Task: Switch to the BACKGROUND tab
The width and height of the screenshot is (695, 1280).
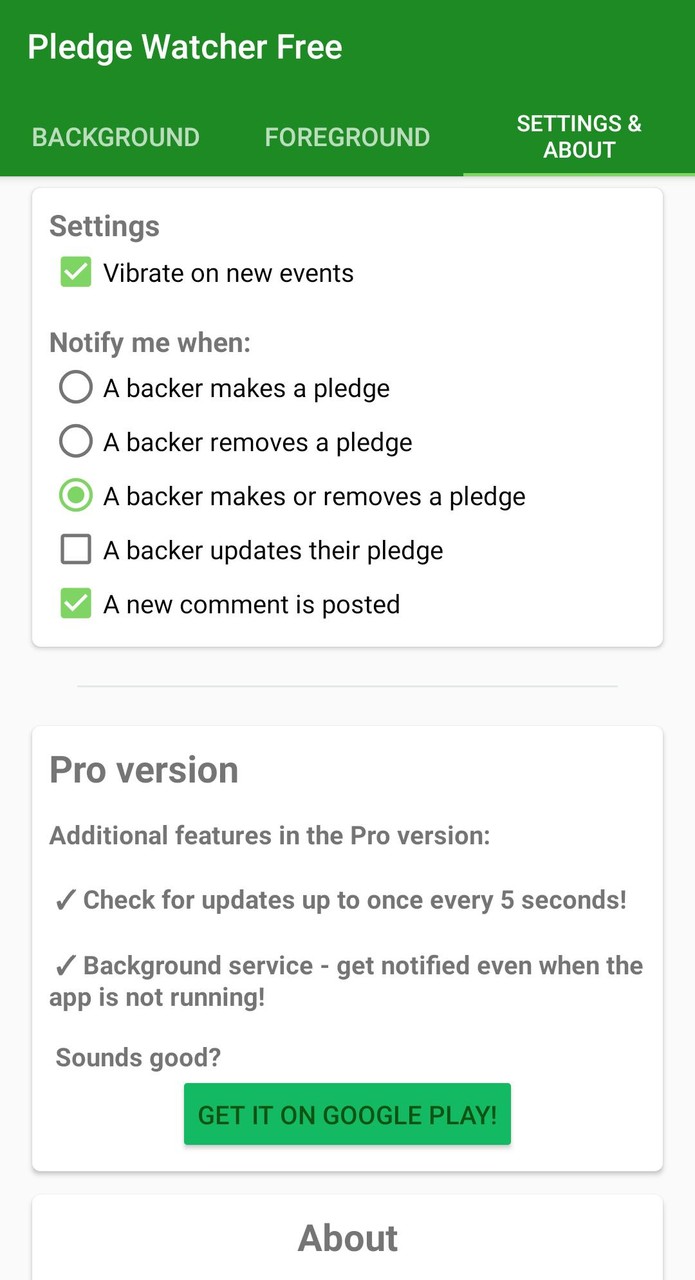Action: (x=115, y=137)
